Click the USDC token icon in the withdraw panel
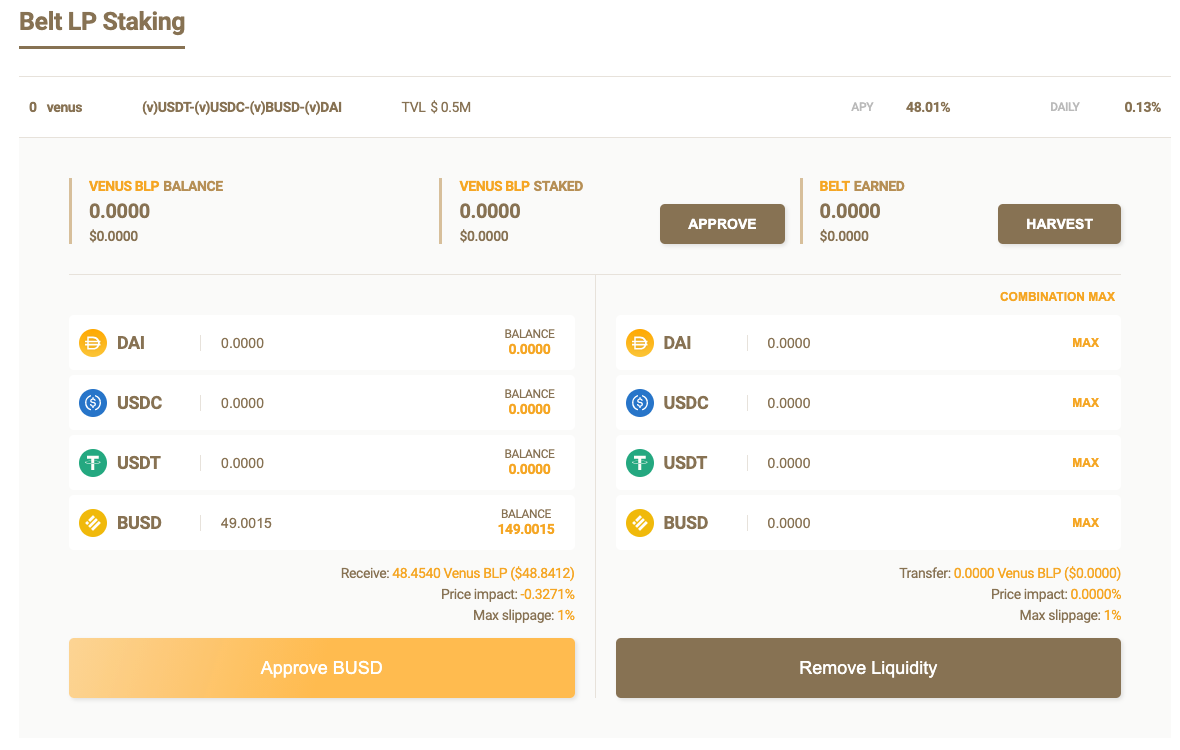 [639, 402]
